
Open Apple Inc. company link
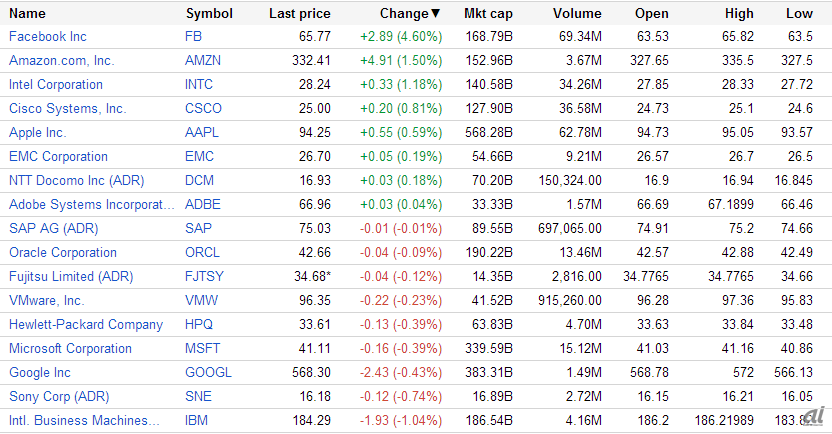[x=37, y=132]
